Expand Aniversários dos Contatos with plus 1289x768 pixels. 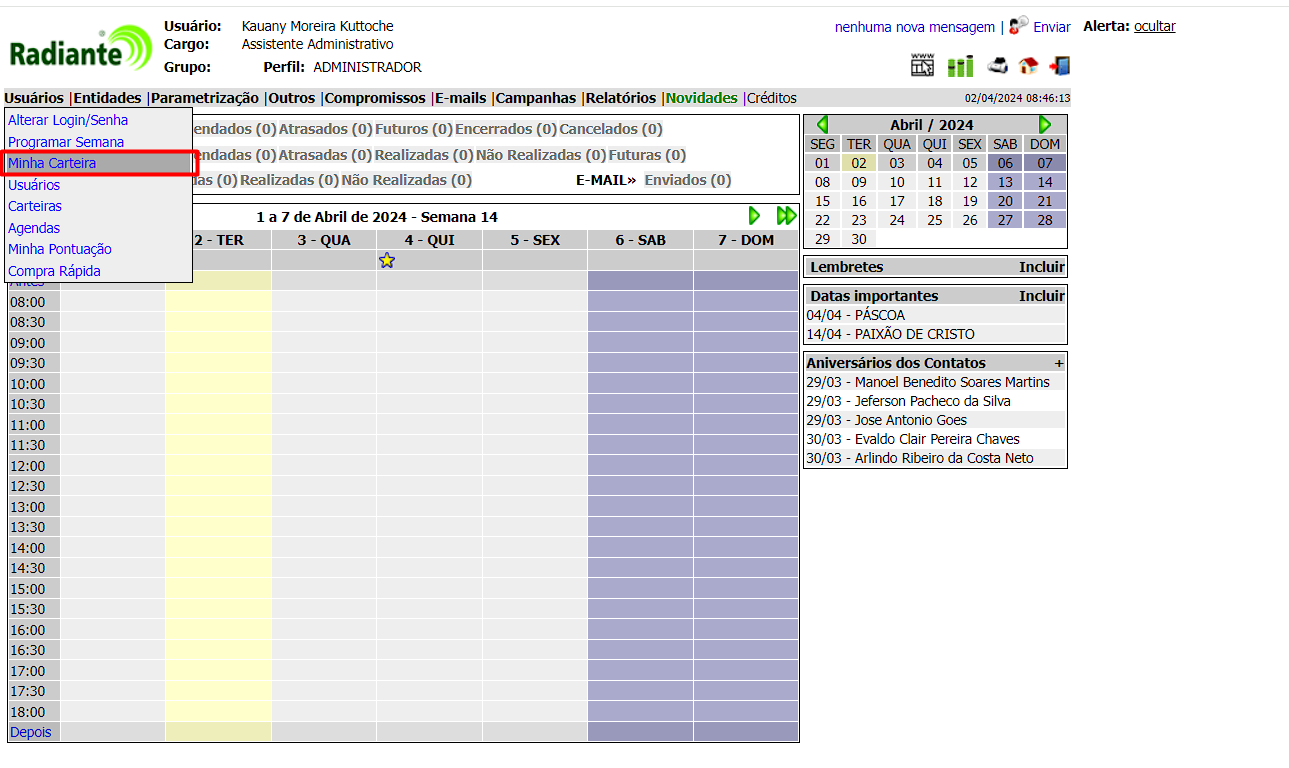tap(1059, 363)
